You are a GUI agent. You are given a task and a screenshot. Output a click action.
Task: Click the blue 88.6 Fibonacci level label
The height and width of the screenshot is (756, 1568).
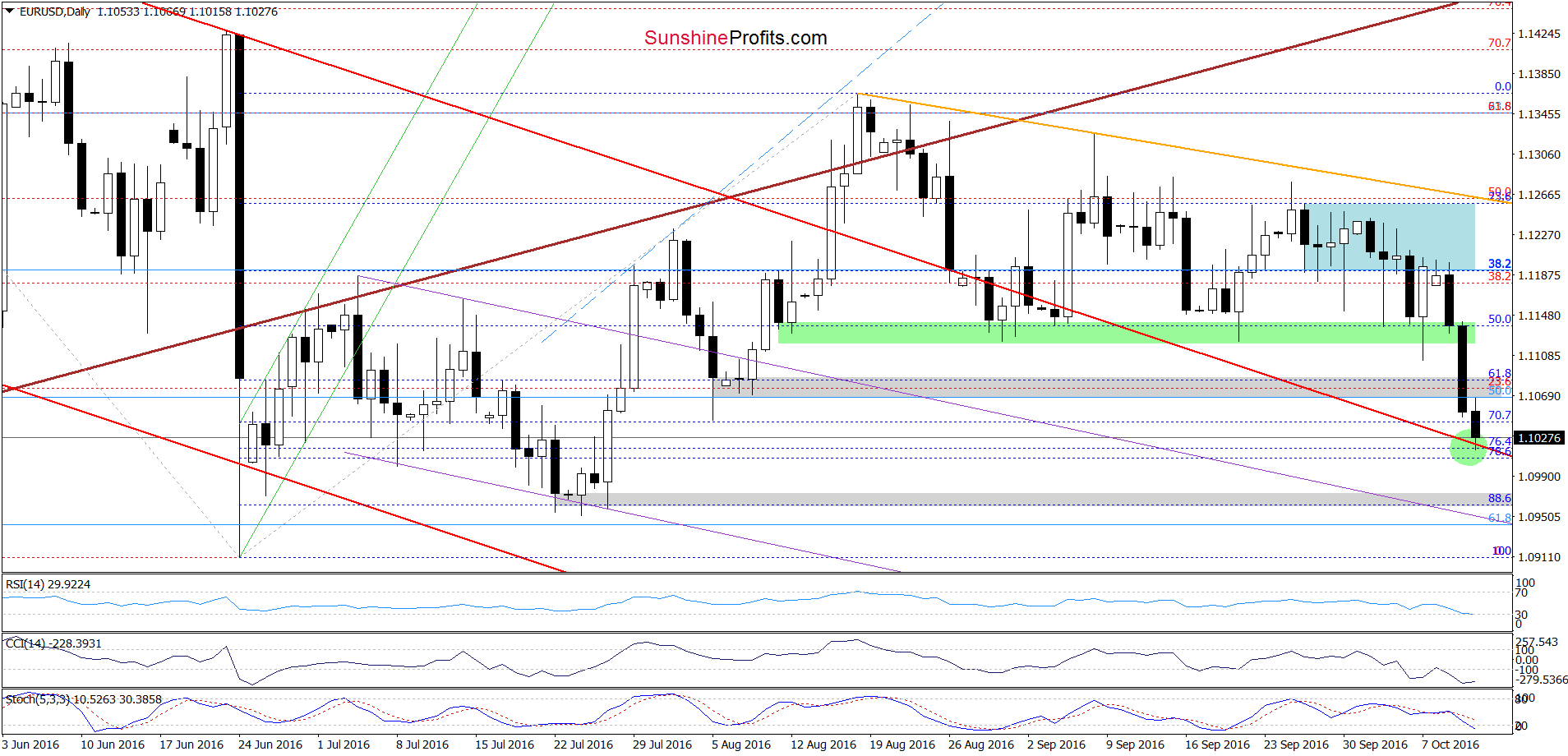tap(1500, 498)
